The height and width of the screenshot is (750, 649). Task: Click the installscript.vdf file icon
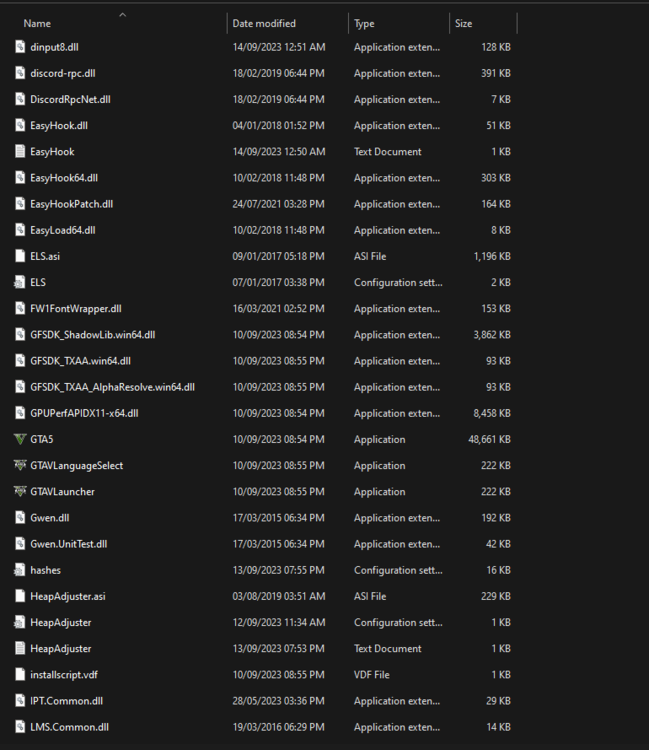point(20,674)
